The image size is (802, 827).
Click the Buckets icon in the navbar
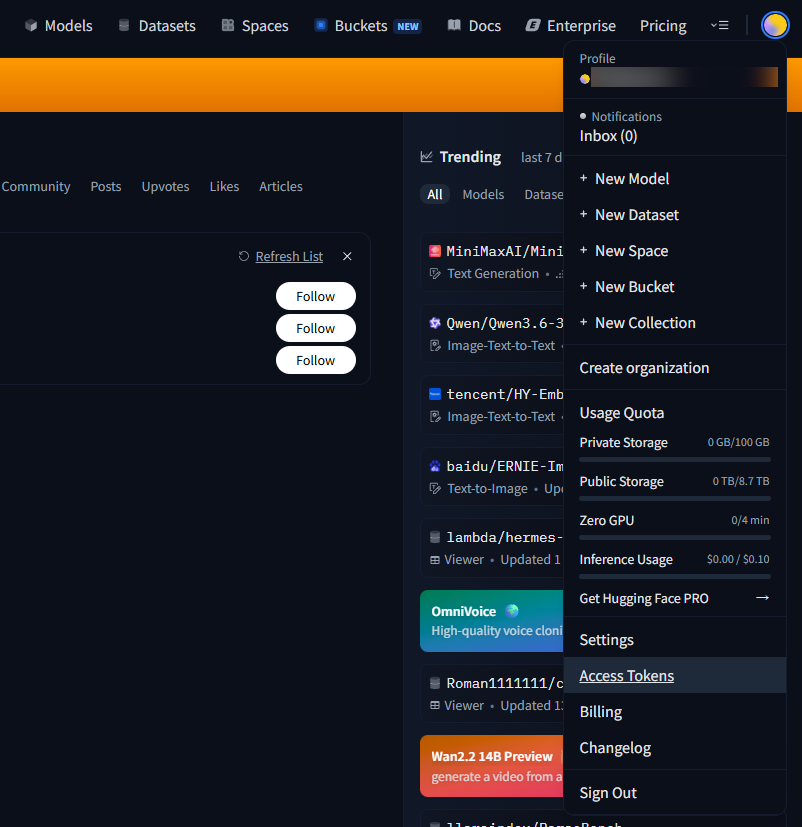point(321,26)
